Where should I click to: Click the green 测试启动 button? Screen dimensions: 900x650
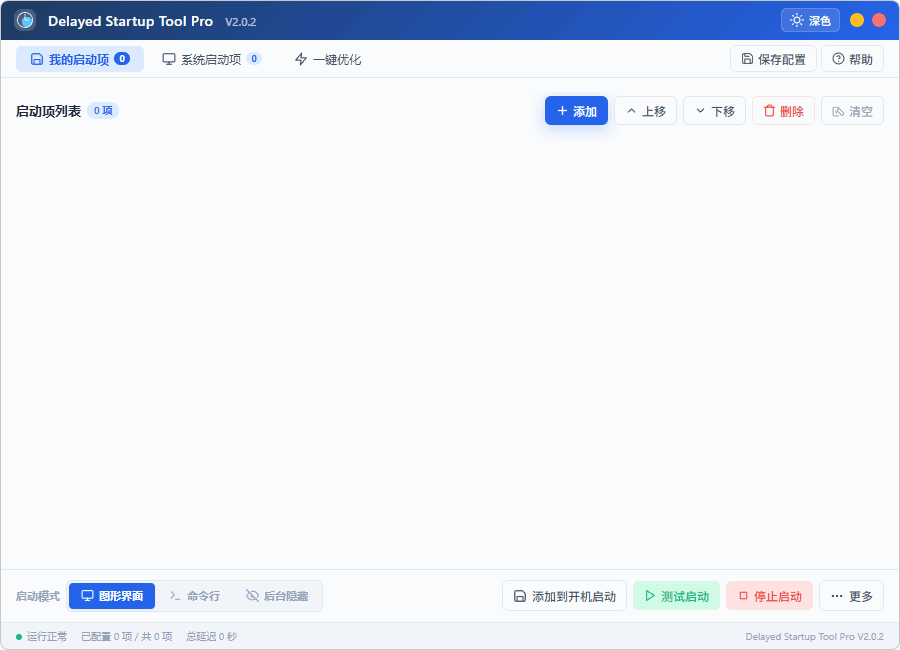tap(677, 596)
